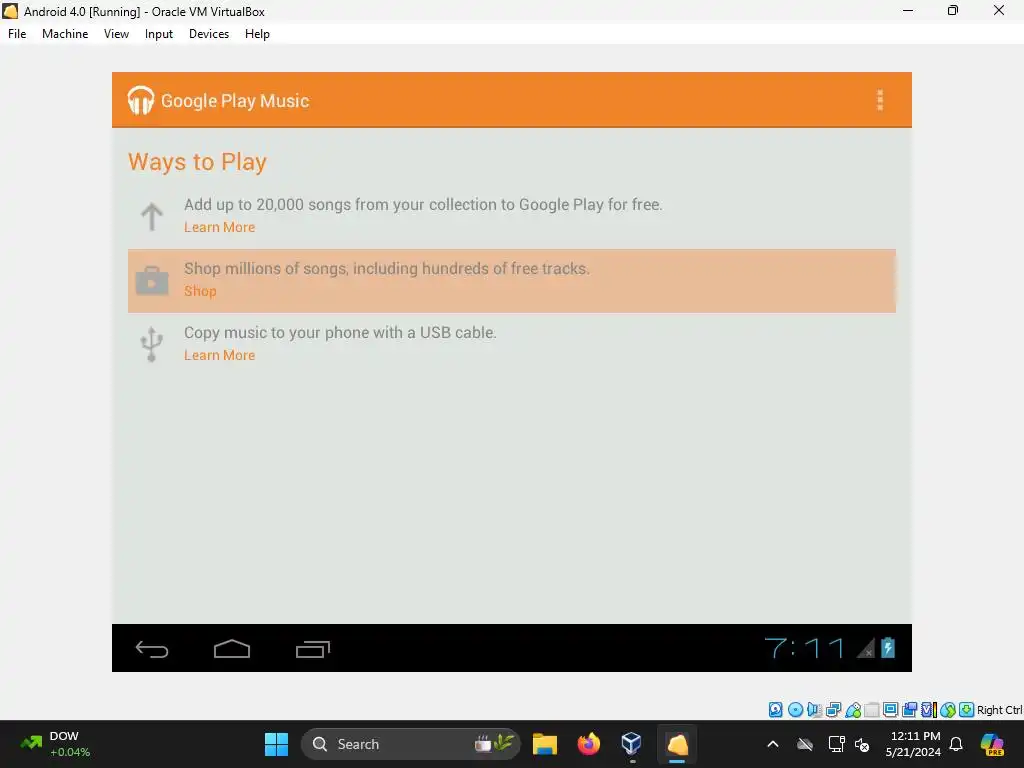Open Firefox from the taskbar
Image resolution: width=1024 pixels, height=768 pixels.
tap(588, 744)
